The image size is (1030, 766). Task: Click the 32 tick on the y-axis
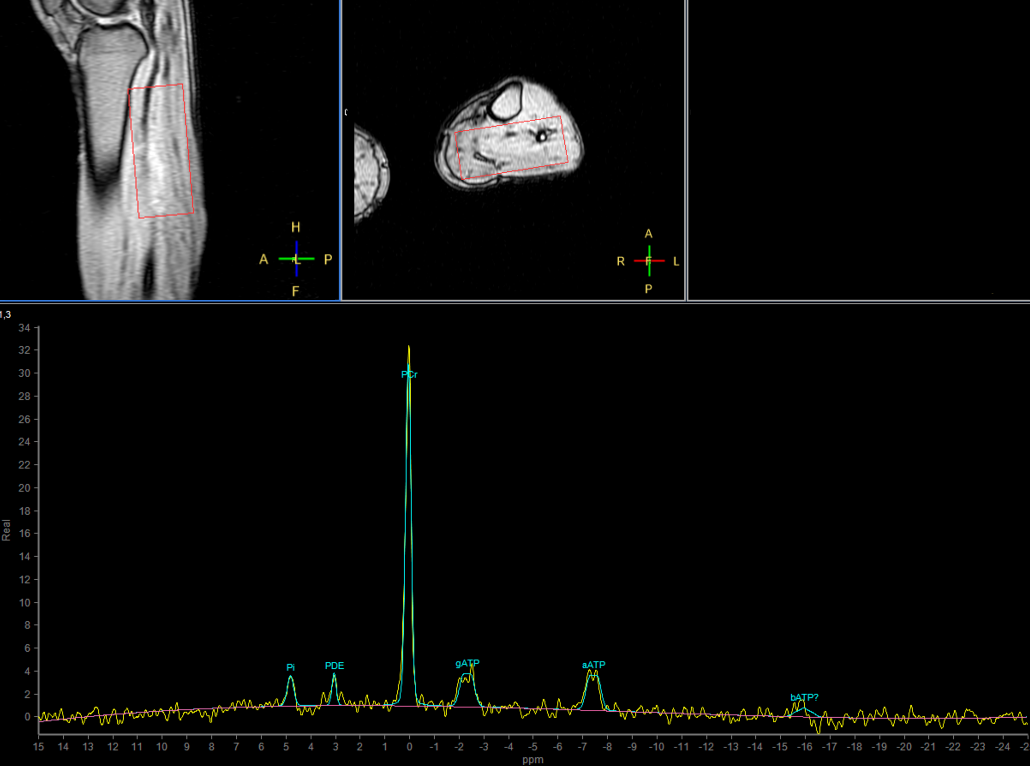[24, 350]
